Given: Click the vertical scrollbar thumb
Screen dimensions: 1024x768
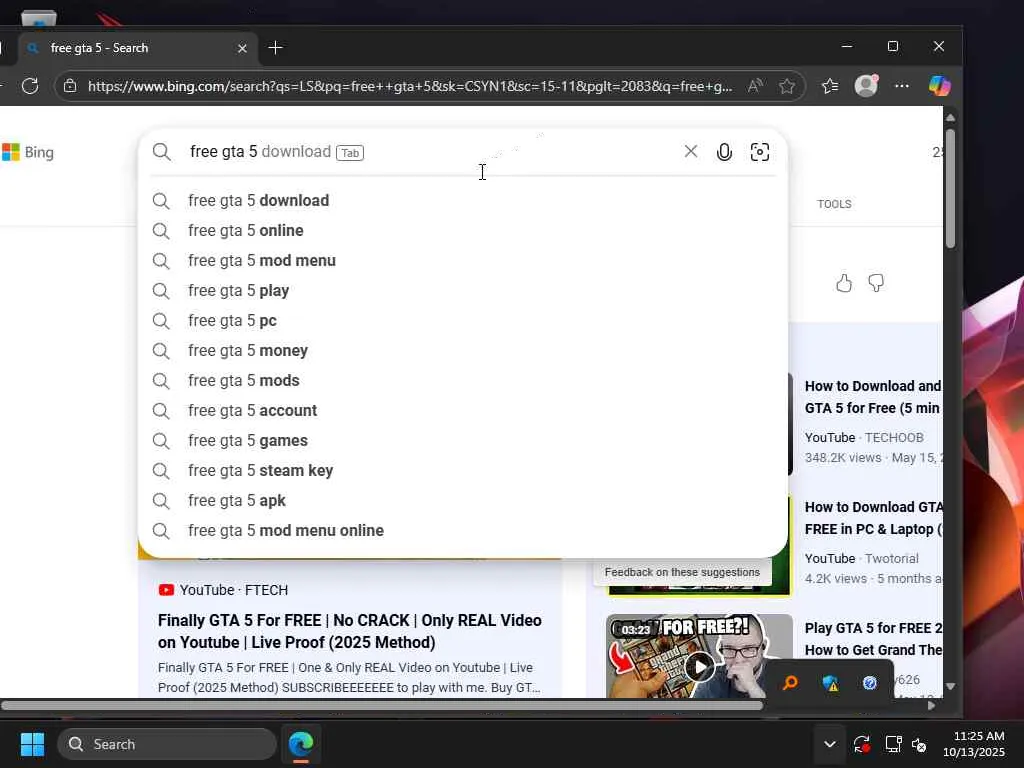Looking at the screenshot, I should (x=950, y=188).
